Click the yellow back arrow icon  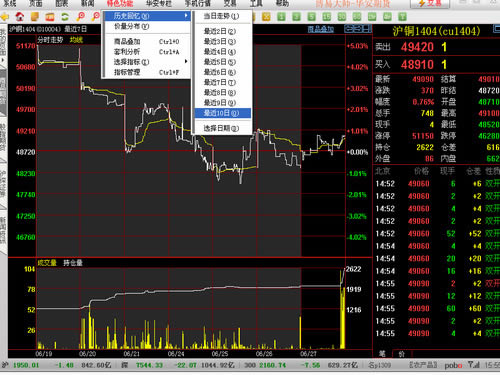pos(4,16)
